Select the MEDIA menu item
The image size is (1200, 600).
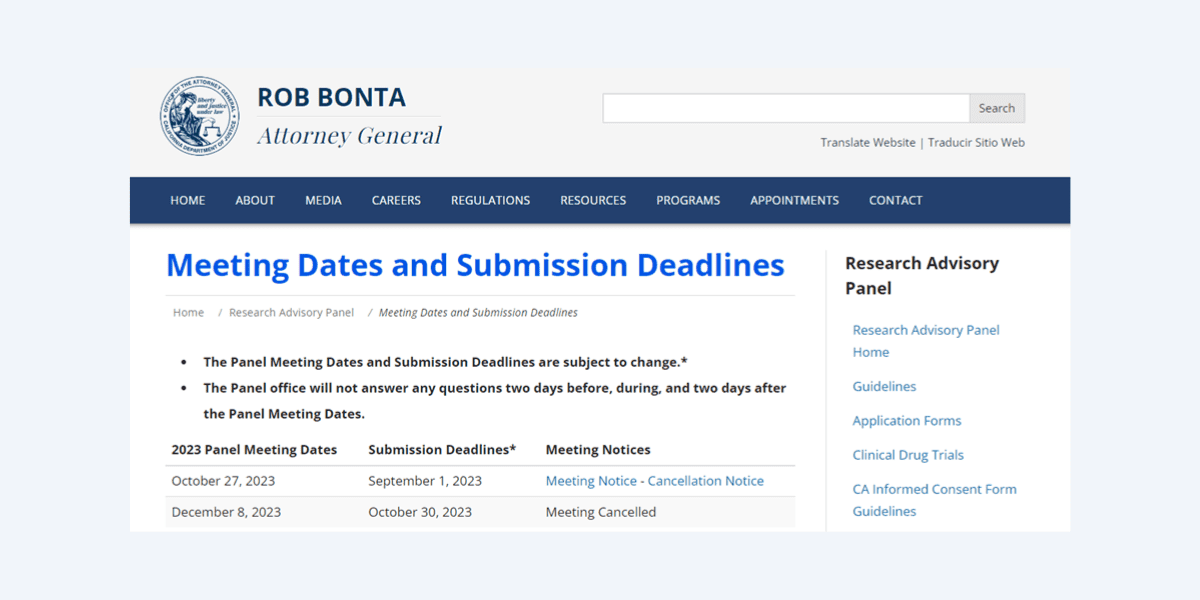323,200
